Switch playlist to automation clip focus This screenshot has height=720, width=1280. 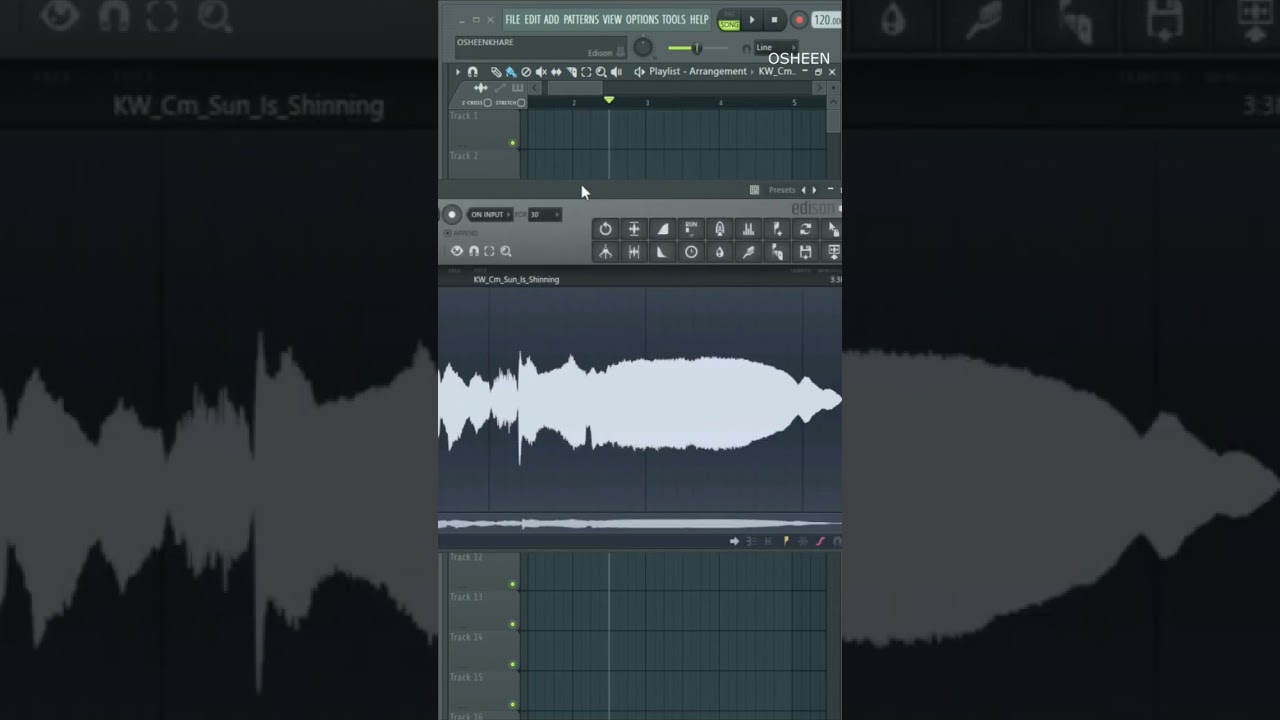click(x=500, y=88)
